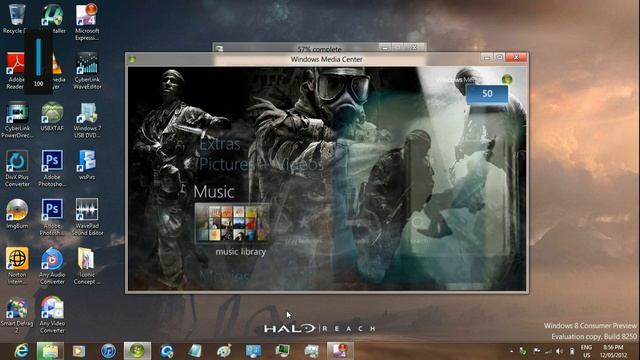
Task: Click the volume speaker tray icon
Action: pyautogui.click(x=560, y=351)
